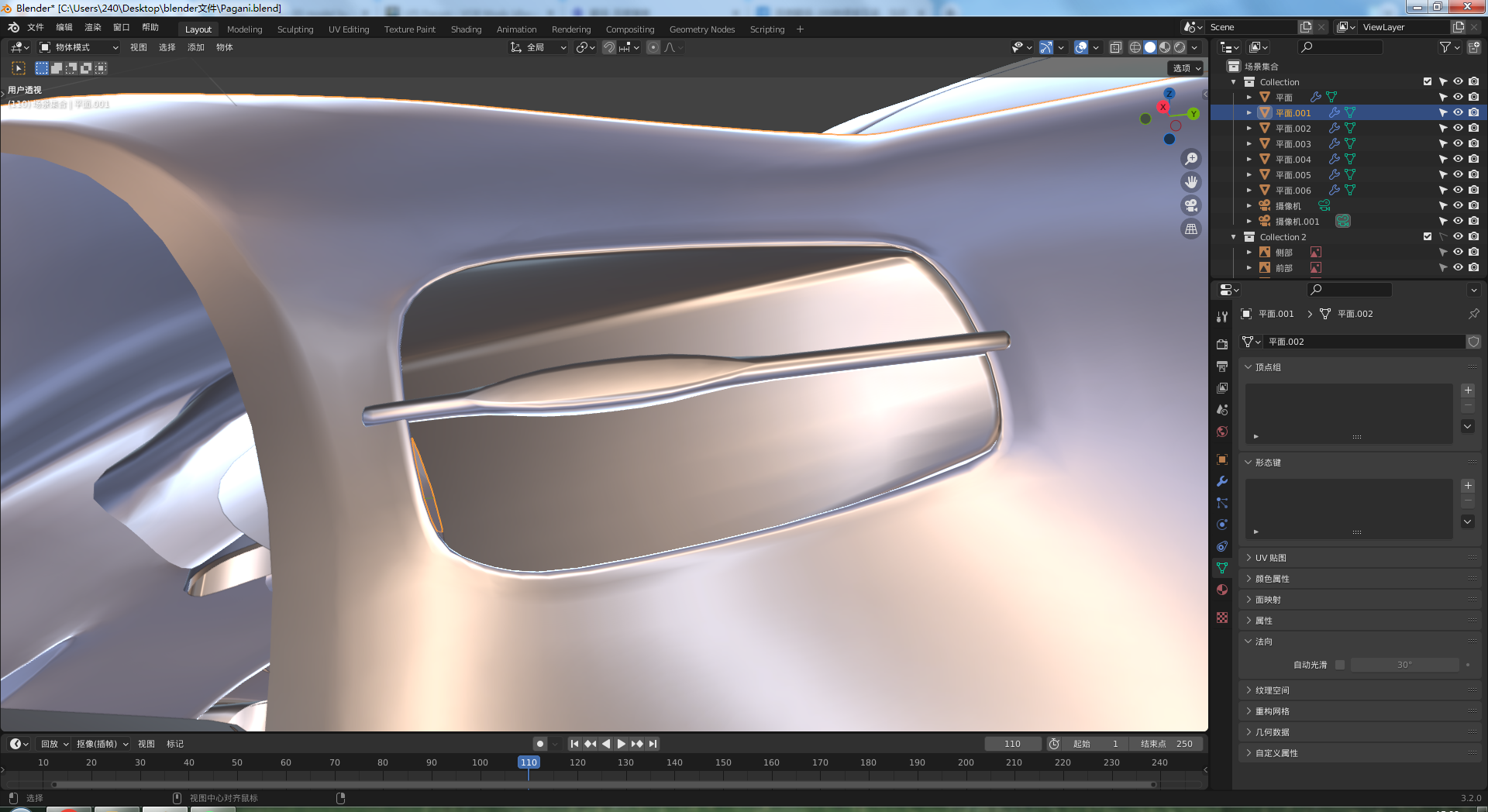Play the animation forward
This screenshot has width=1488, height=812.
click(x=622, y=744)
